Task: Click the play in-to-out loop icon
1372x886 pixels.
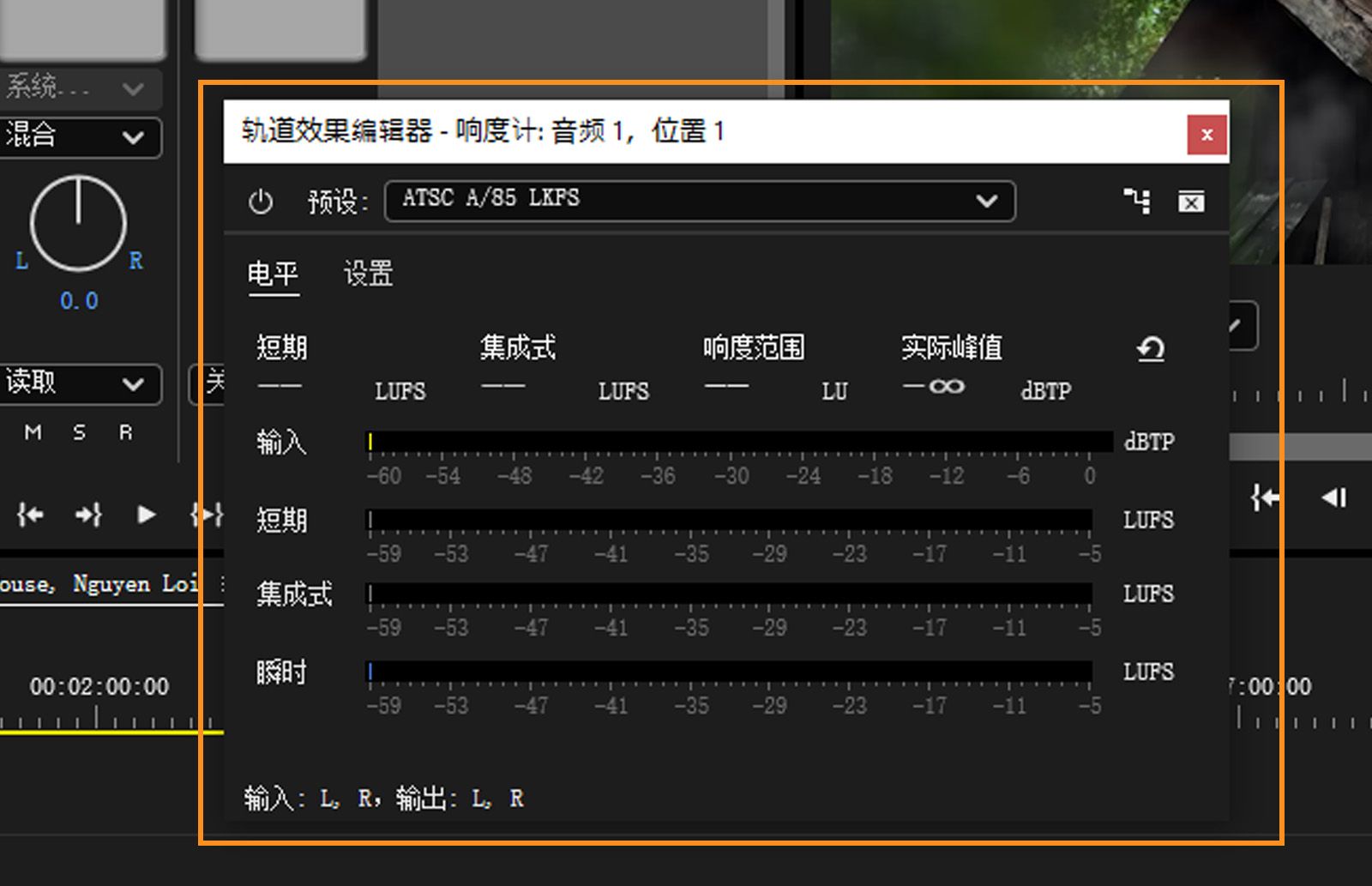Action: [x=206, y=514]
